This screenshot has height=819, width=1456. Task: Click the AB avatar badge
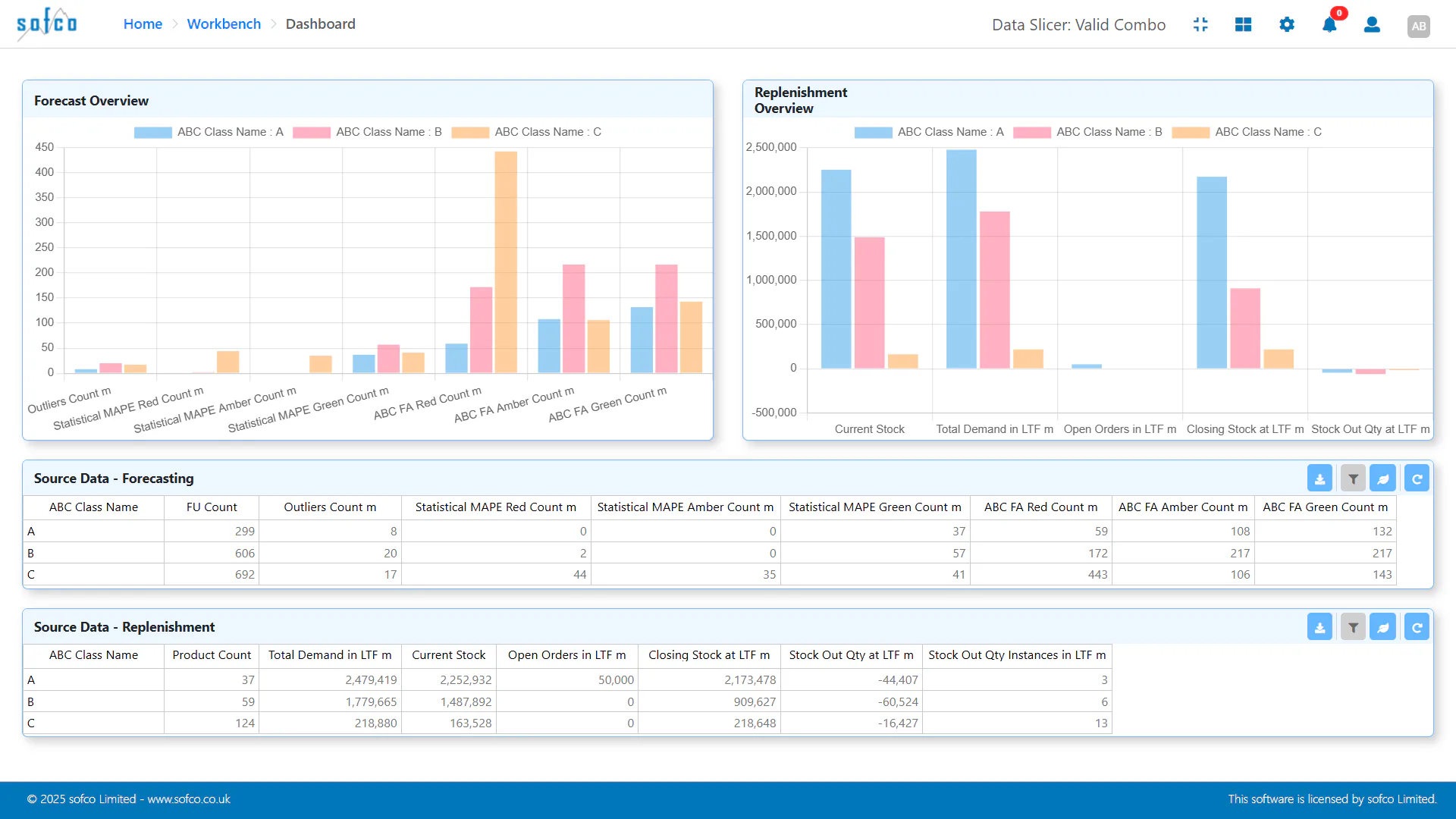[x=1419, y=26]
